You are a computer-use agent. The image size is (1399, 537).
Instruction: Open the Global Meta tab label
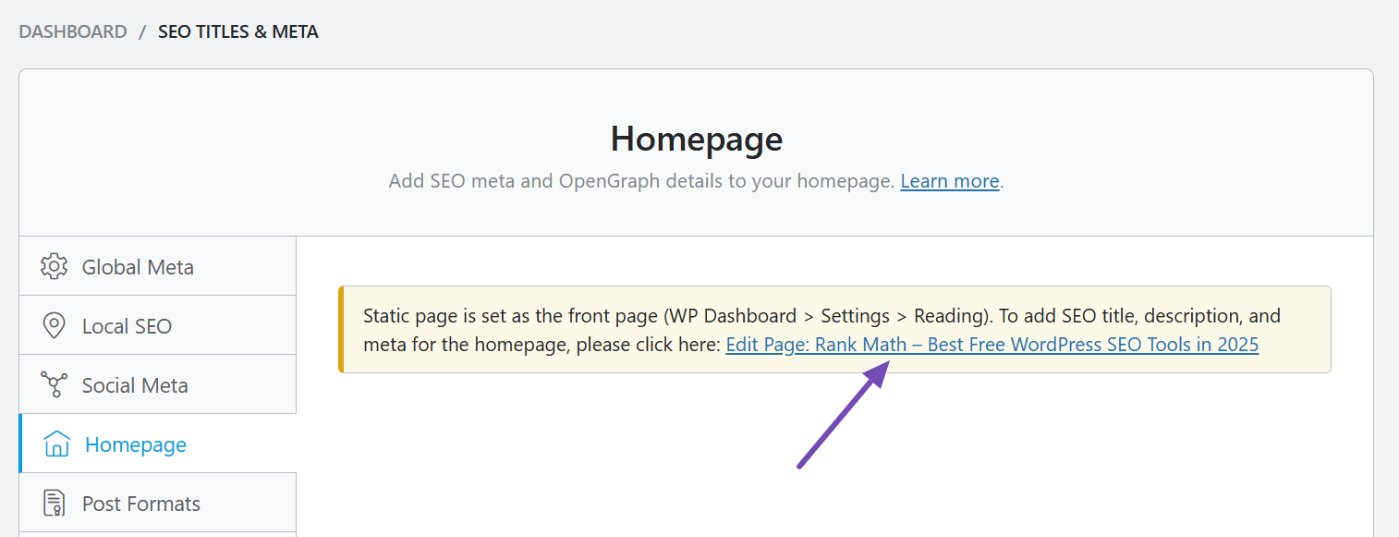(138, 267)
